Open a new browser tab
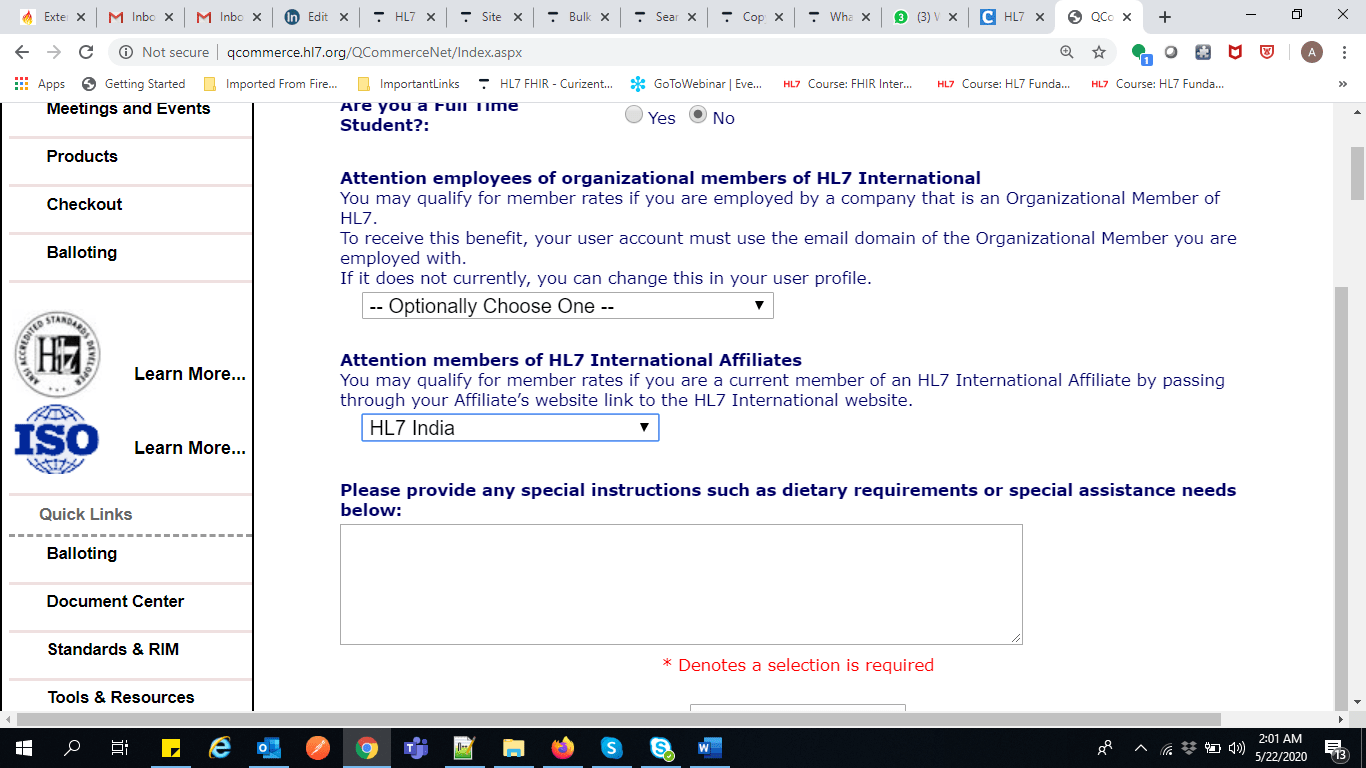The width and height of the screenshot is (1366, 768). 1165,17
